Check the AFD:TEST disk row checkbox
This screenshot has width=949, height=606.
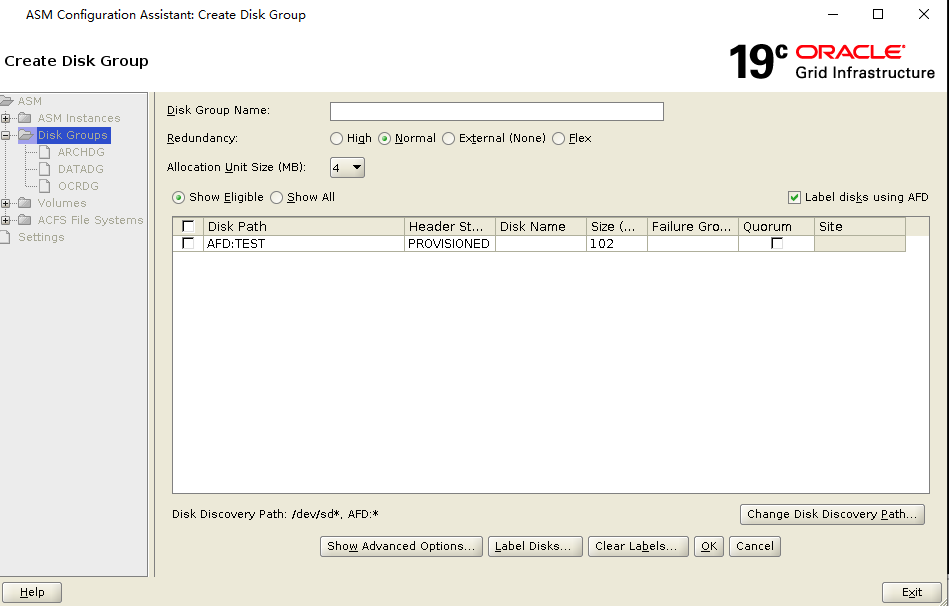(187, 243)
